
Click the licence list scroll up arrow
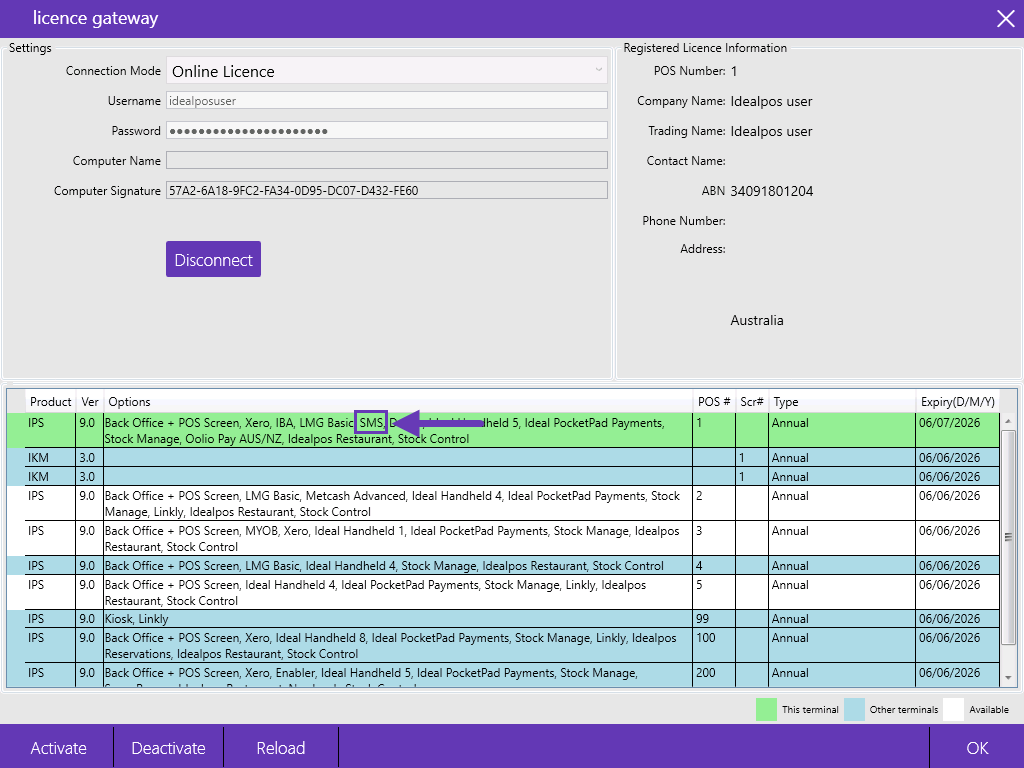click(1008, 422)
